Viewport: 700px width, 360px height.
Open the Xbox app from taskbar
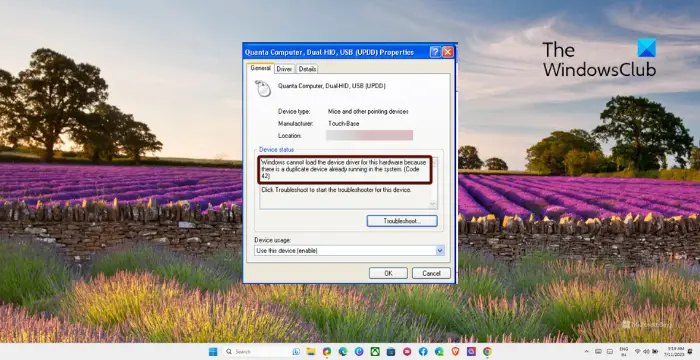pyautogui.click(x=375, y=352)
